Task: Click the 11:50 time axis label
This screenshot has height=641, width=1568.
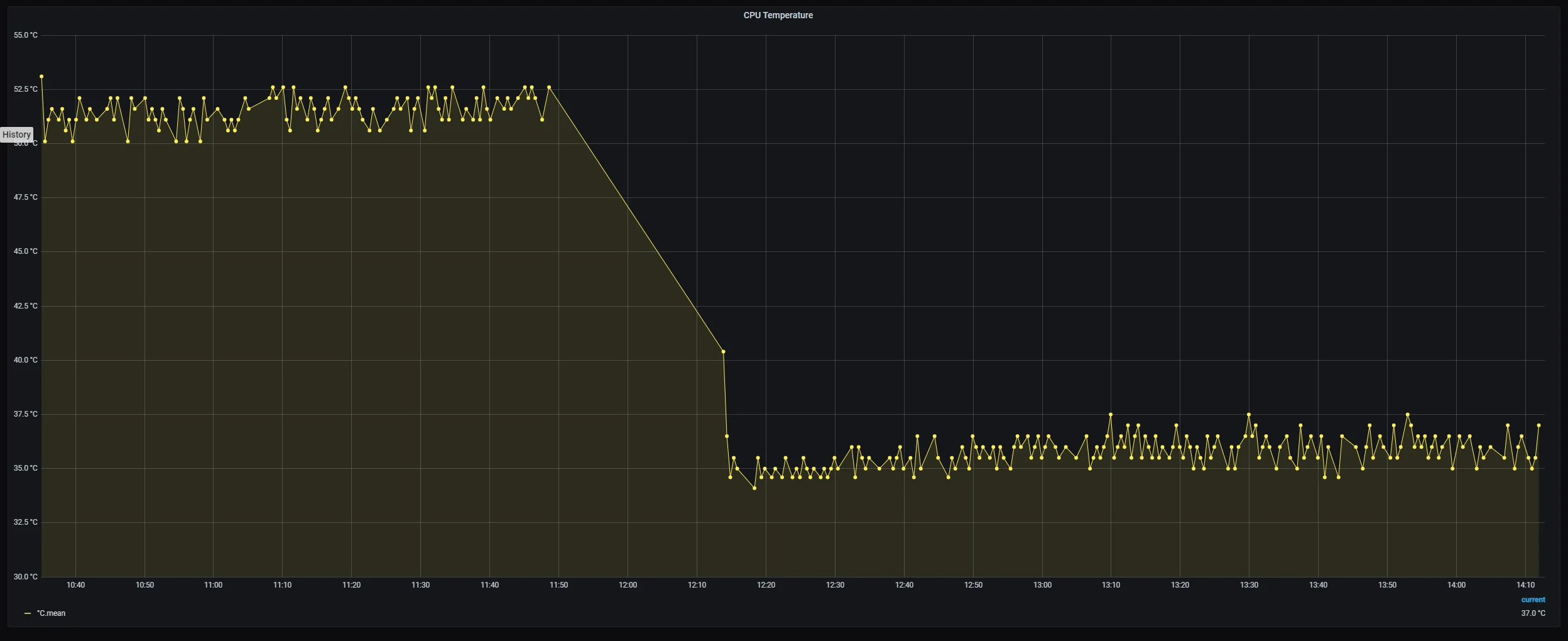Action: pyautogui.click(x=559, y=585)
